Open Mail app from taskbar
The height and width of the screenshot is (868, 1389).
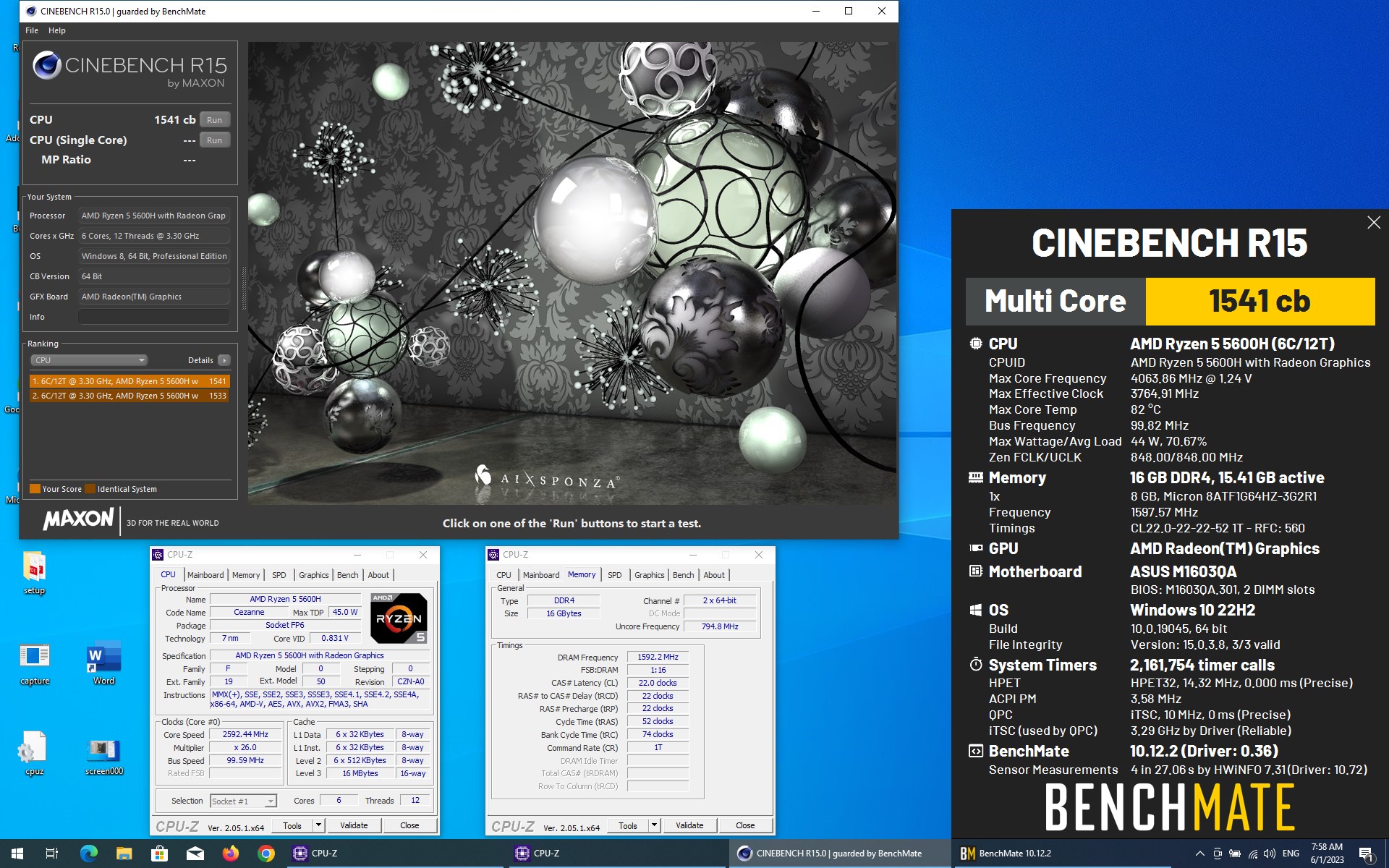click(195, 854)
